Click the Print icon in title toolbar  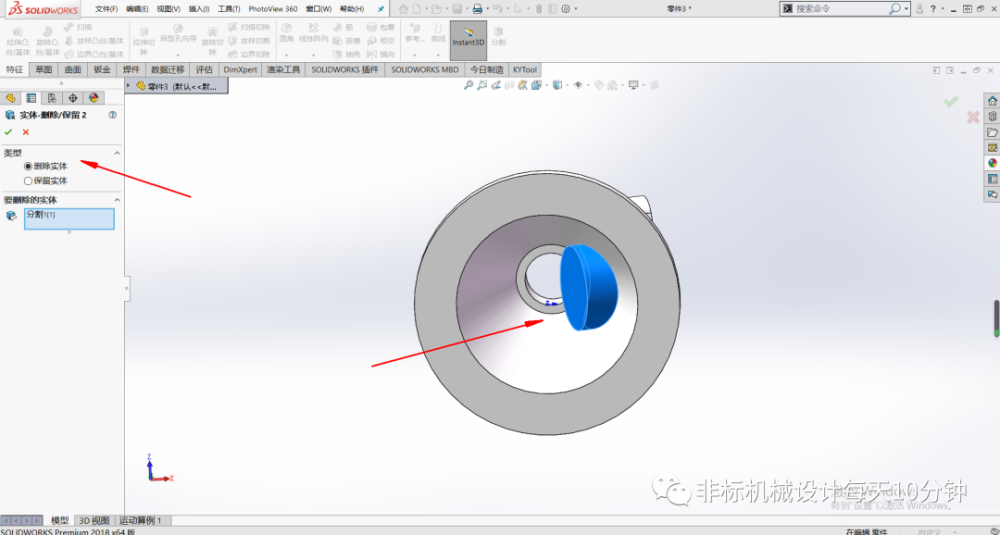click(477, 9)
